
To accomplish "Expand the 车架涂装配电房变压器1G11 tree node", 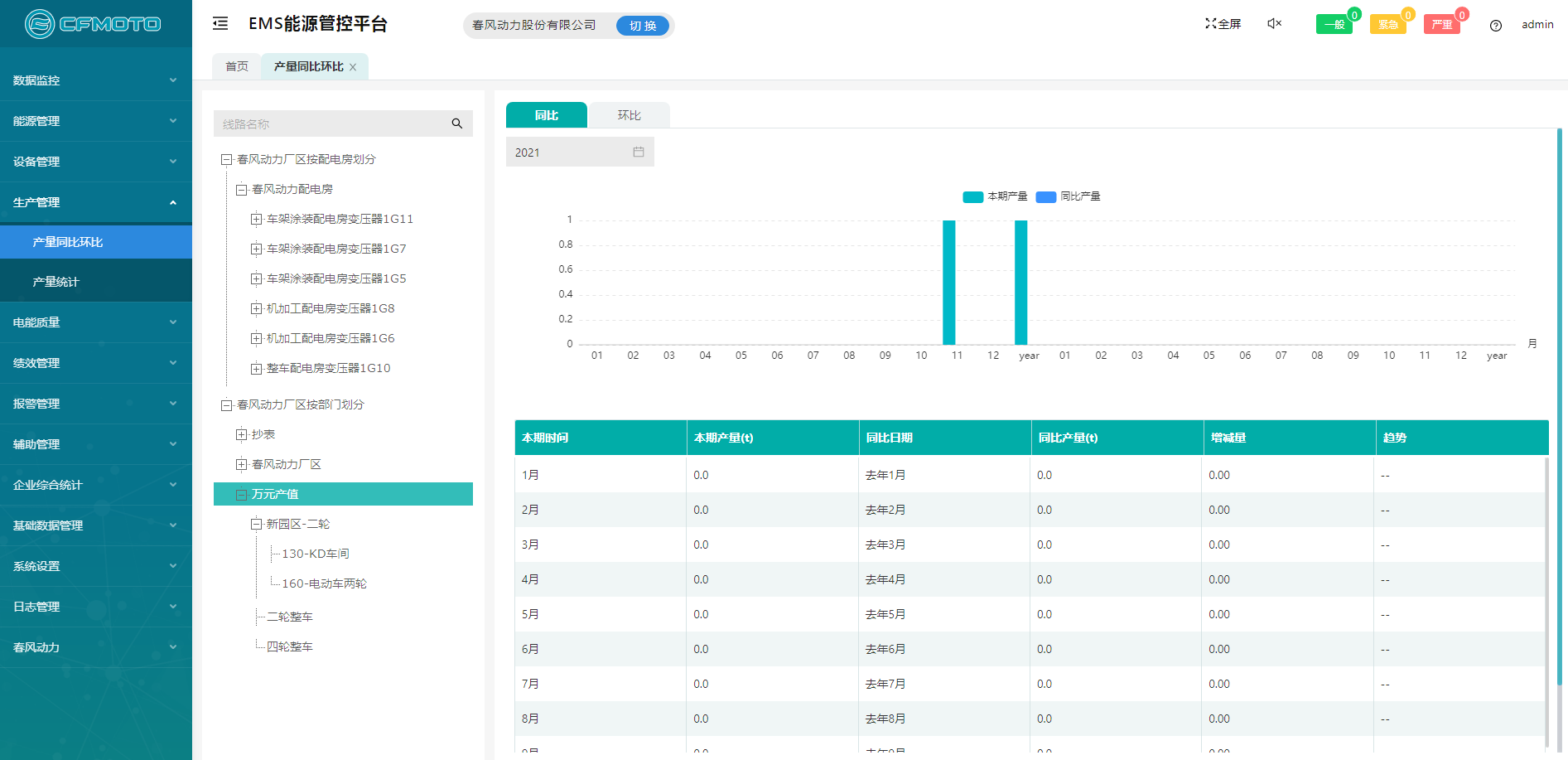I will pos(256,220).
